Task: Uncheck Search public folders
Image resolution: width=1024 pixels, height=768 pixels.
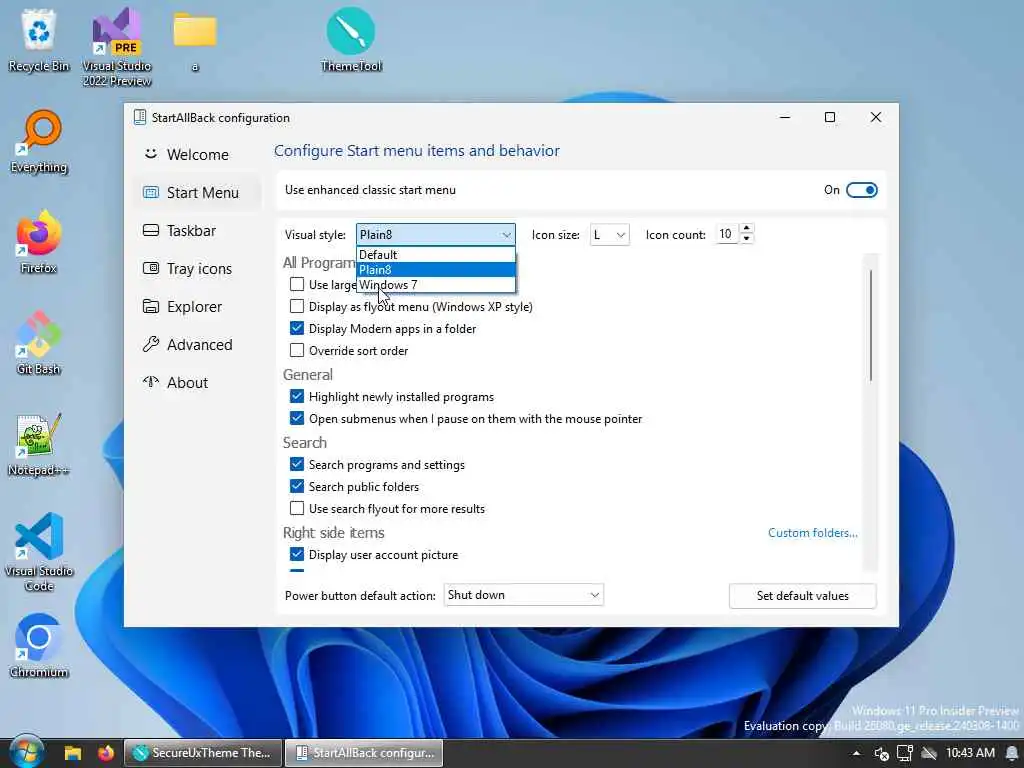Action: coord(296,487)
